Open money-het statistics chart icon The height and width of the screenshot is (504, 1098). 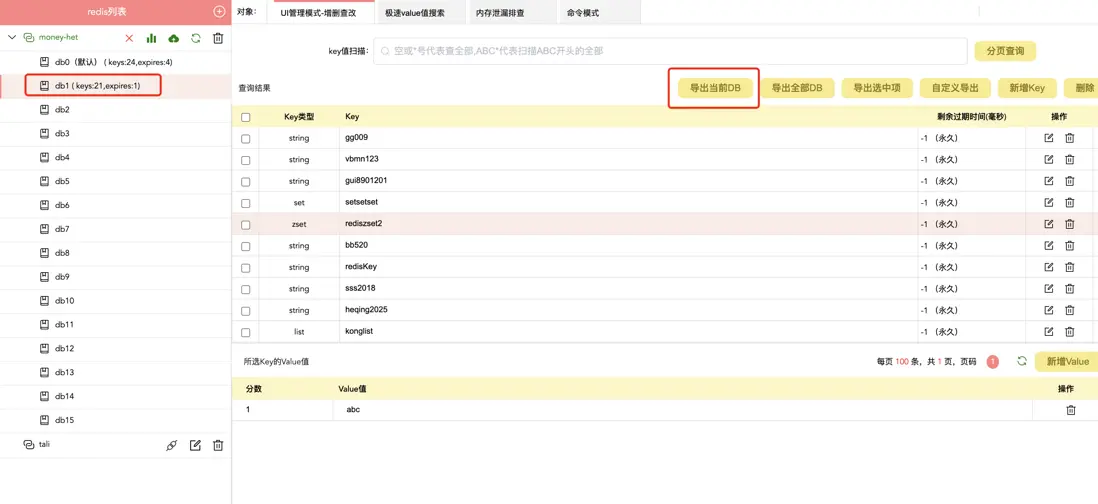pos(151,38)
